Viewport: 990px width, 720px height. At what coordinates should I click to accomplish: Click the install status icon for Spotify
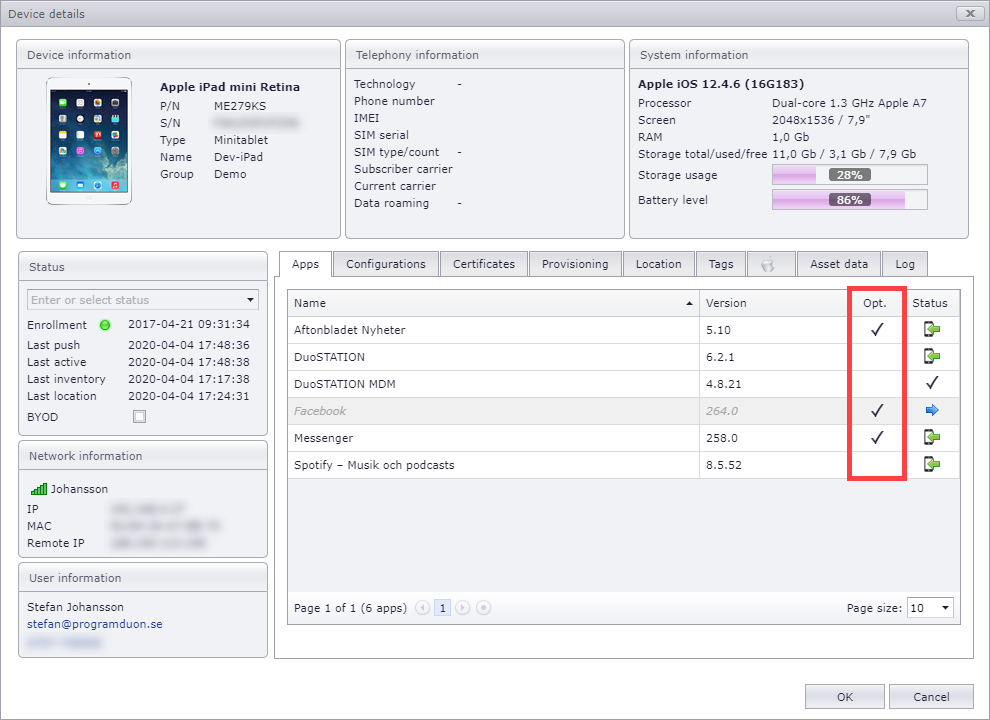(x=932, y=464)
